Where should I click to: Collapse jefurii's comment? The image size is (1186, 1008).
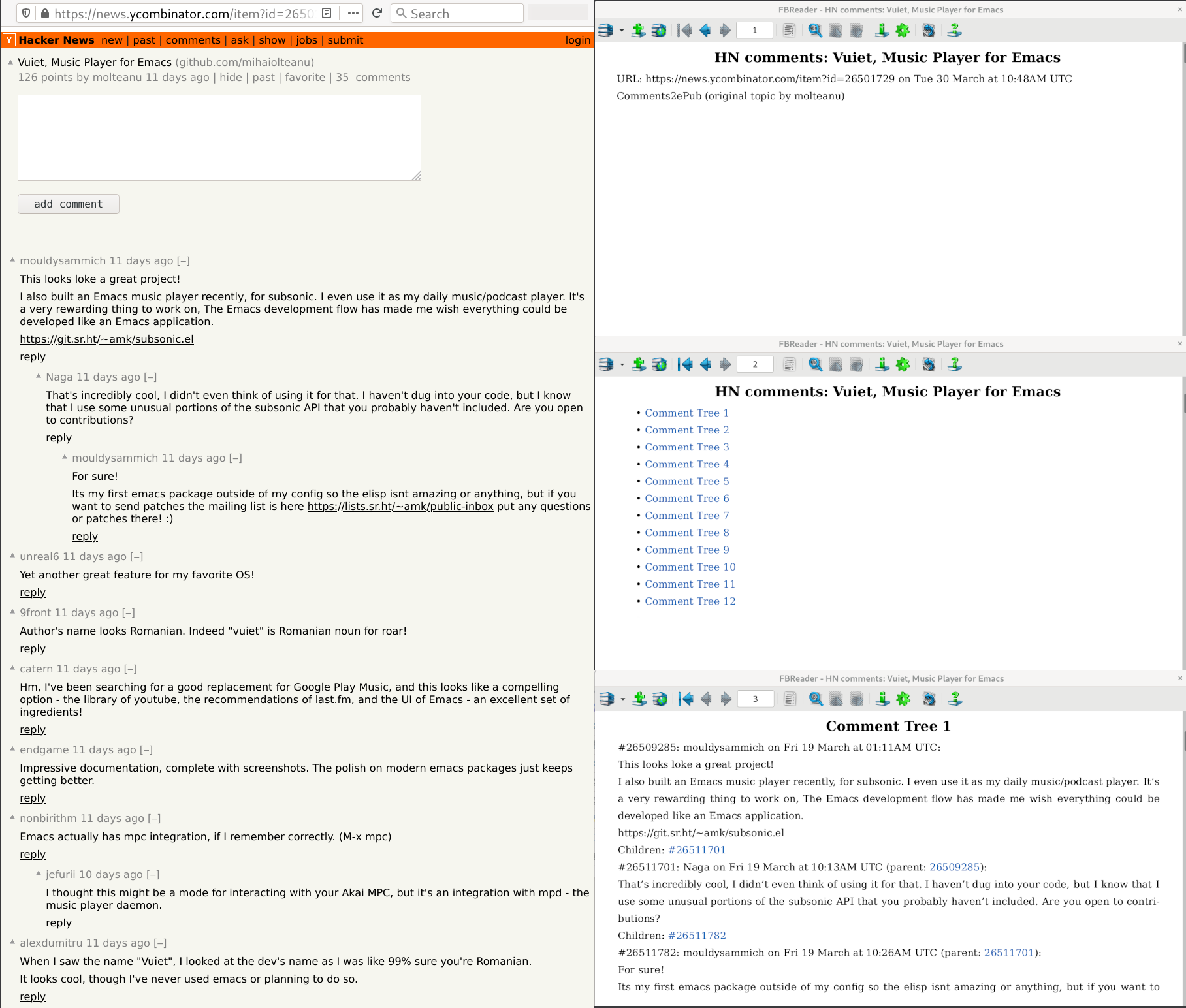tap(153, 875)
